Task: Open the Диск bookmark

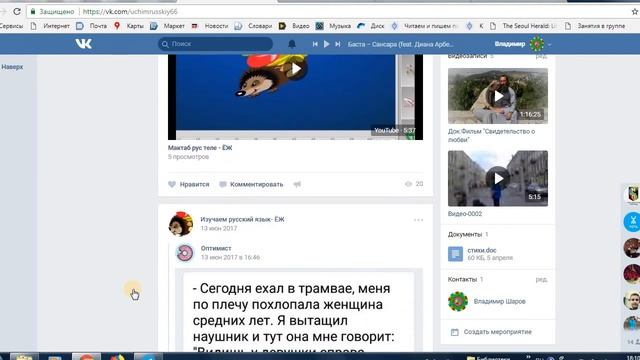Action: [371, 26]
